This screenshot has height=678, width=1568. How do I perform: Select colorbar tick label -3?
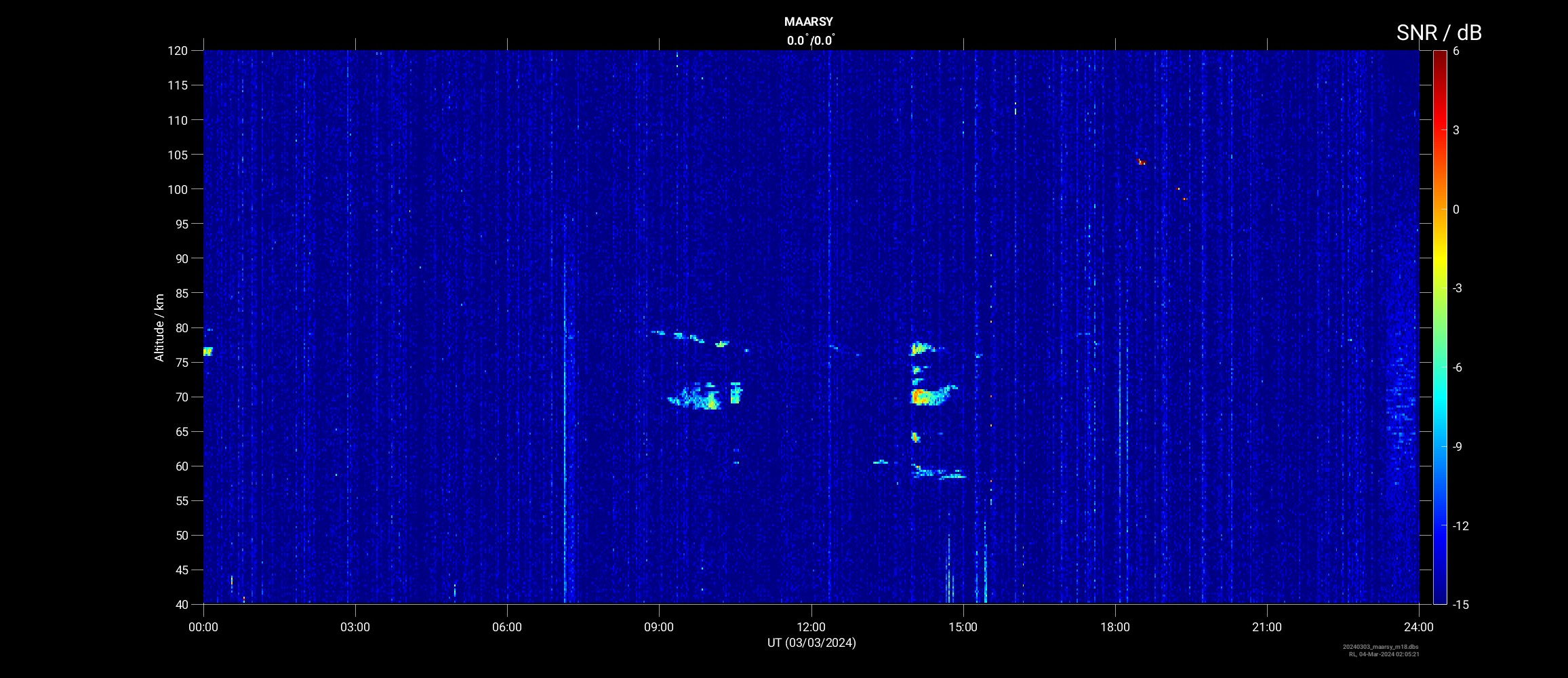point(1458,288)
